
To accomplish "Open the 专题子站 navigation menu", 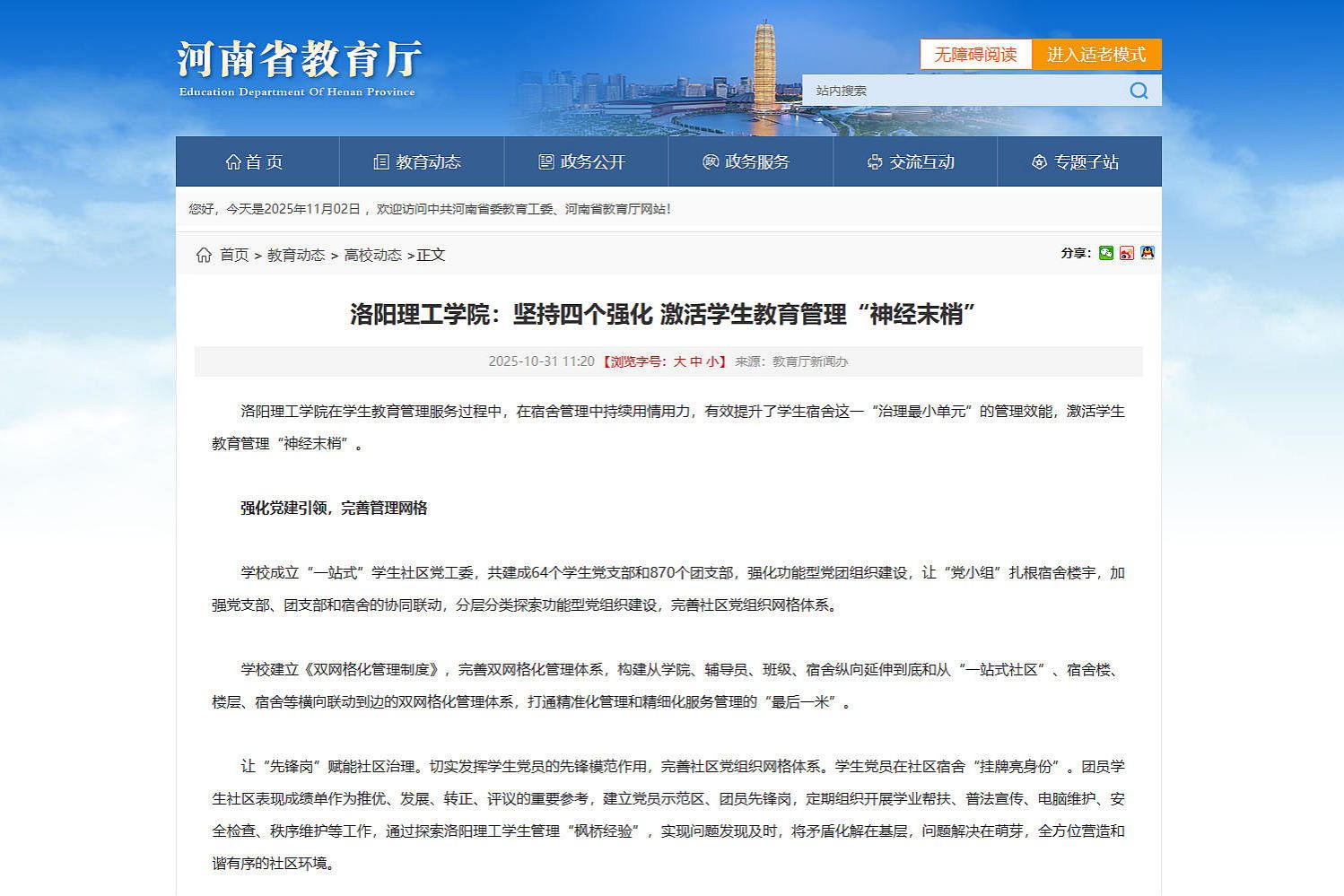I will pyautogui.click(x=1077, y=162).
